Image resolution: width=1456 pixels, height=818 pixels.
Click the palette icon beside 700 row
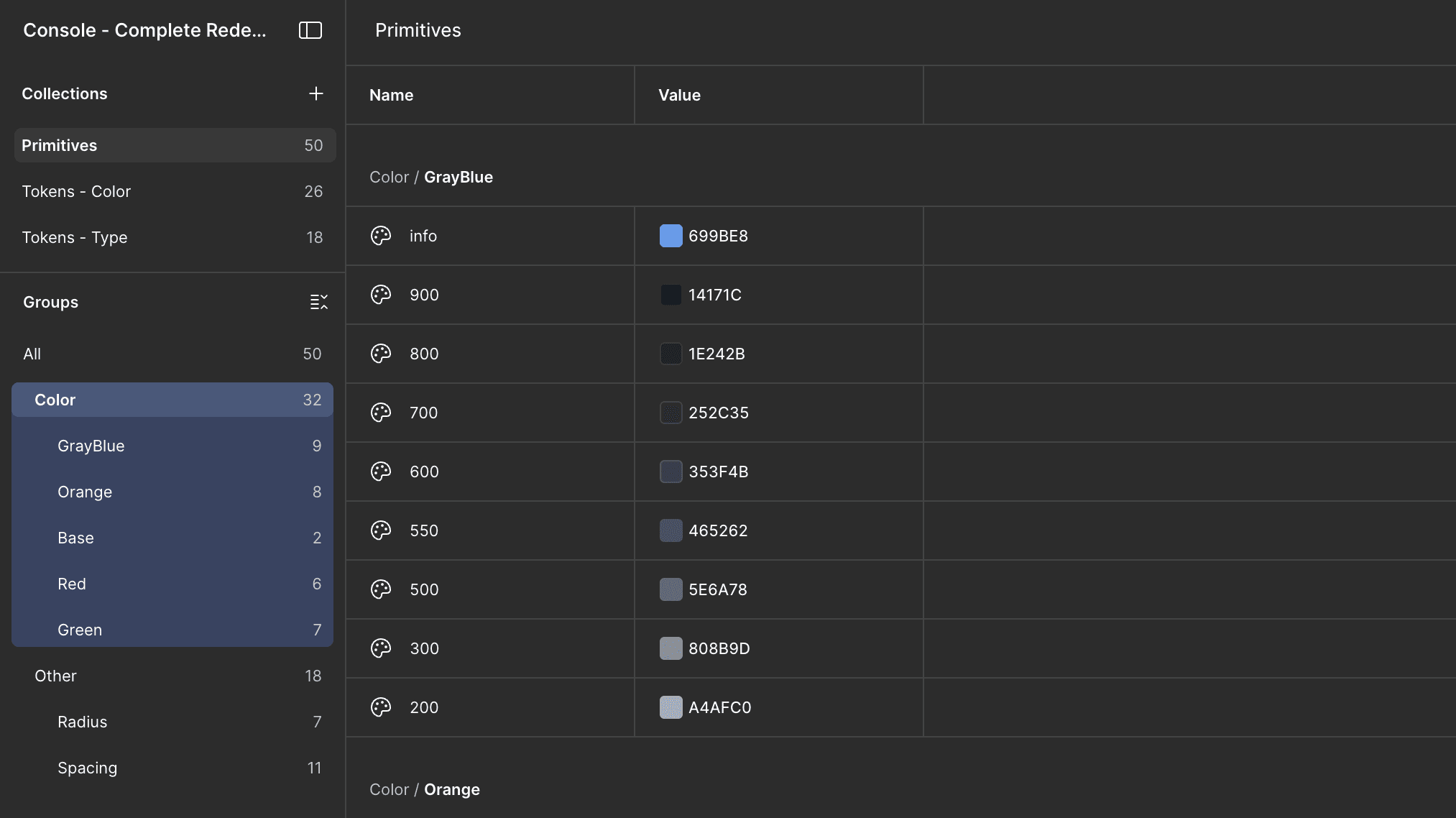(381, 413)
